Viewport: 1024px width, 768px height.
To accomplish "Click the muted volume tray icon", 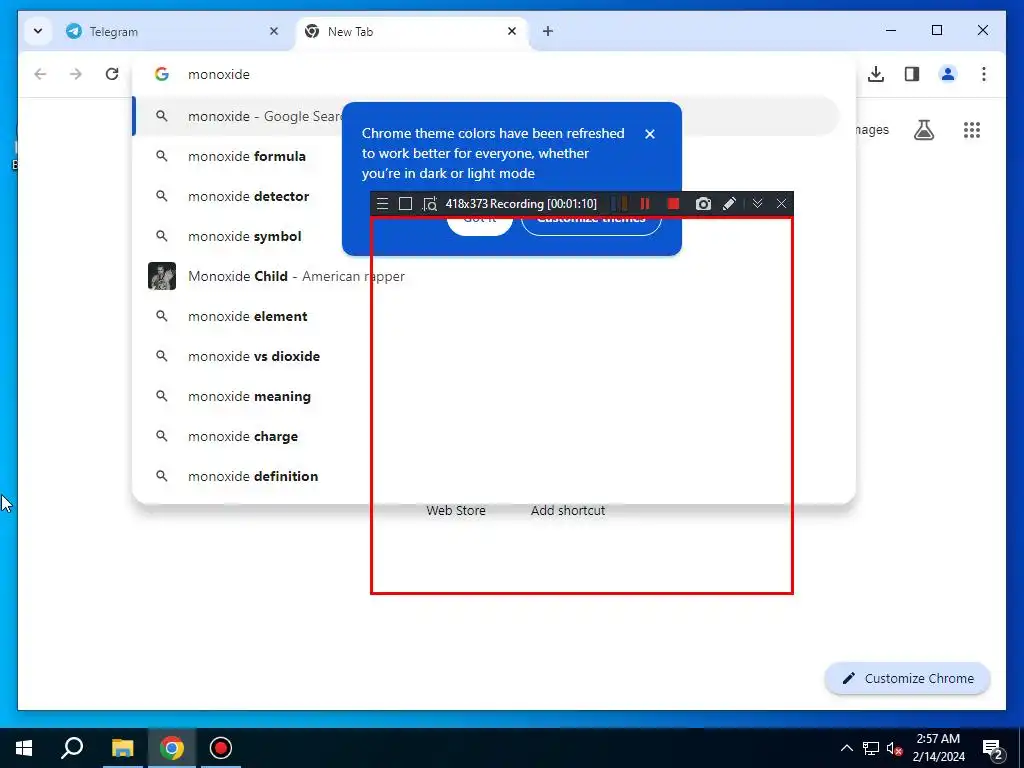I will pyautogui.click(x=894, y=748).
